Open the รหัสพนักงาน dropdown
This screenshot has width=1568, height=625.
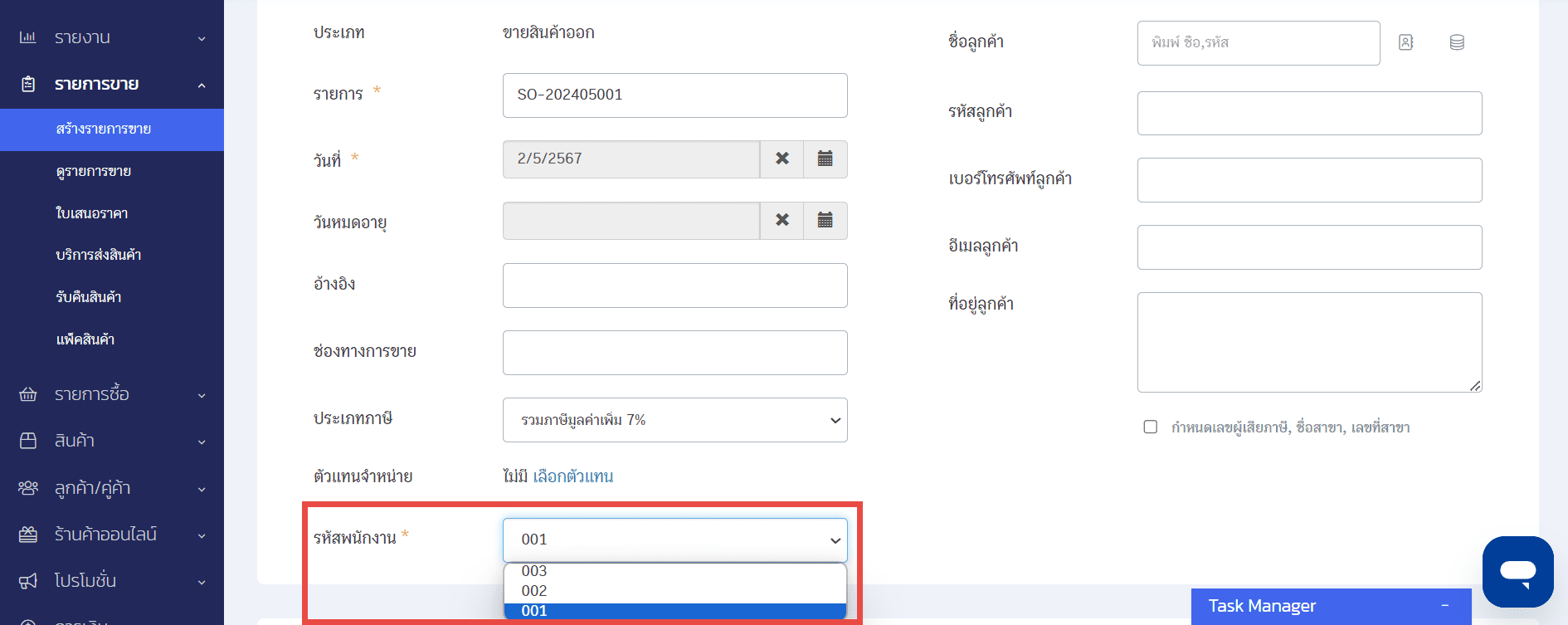[x=674, y=540]
